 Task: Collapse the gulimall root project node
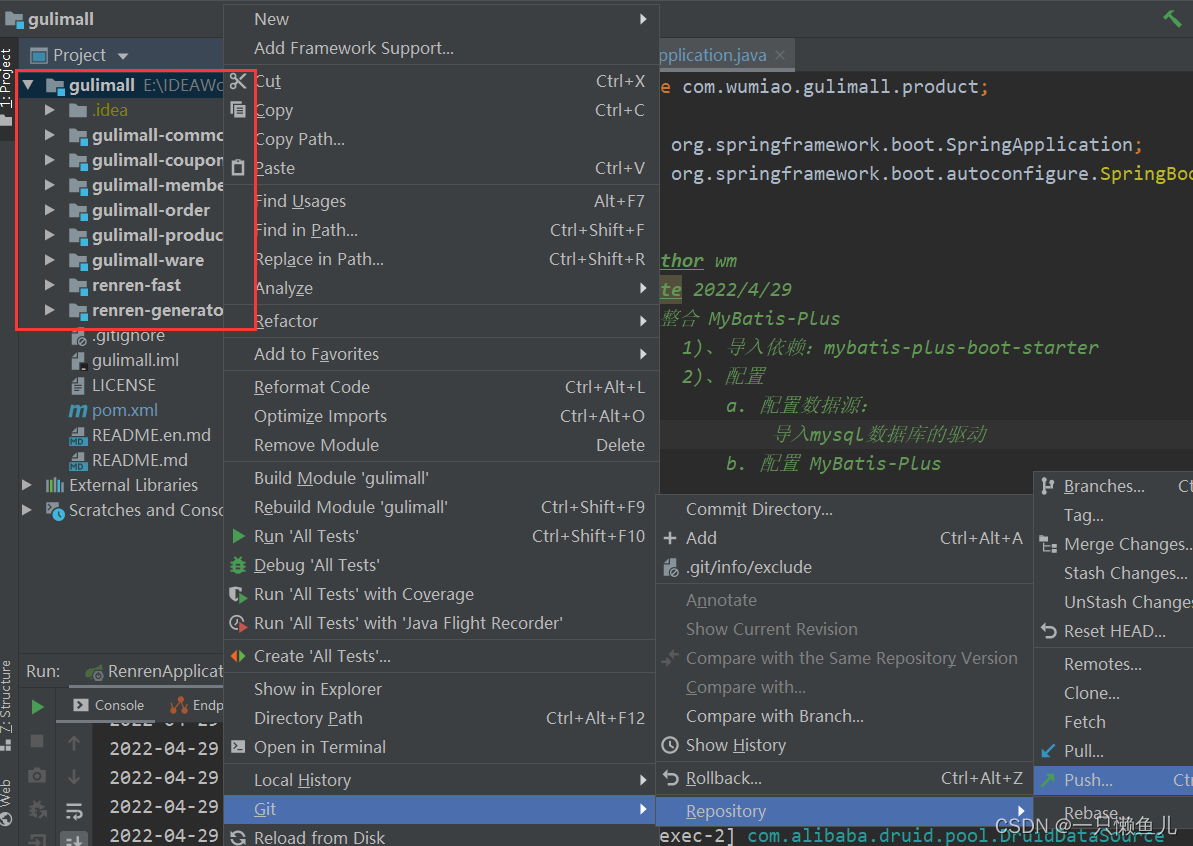tap(28, 84)
